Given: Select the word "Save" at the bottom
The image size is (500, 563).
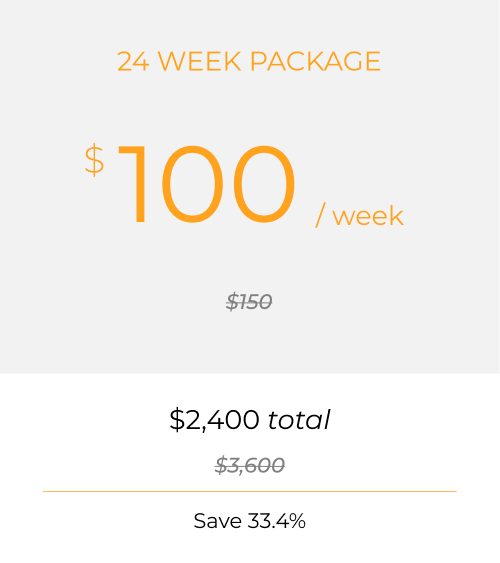Looking at the screenshot, I should [218, 521].
